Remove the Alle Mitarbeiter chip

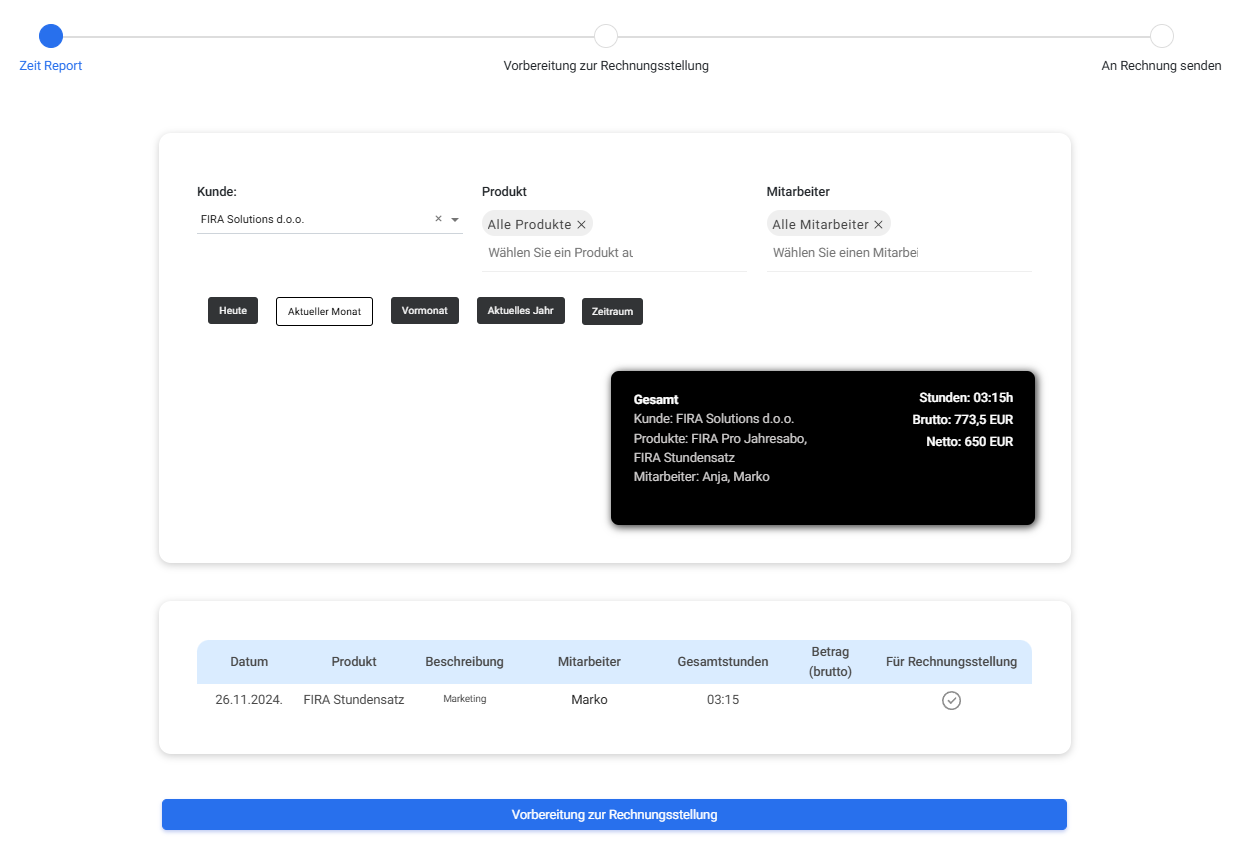tap(878, 225)
